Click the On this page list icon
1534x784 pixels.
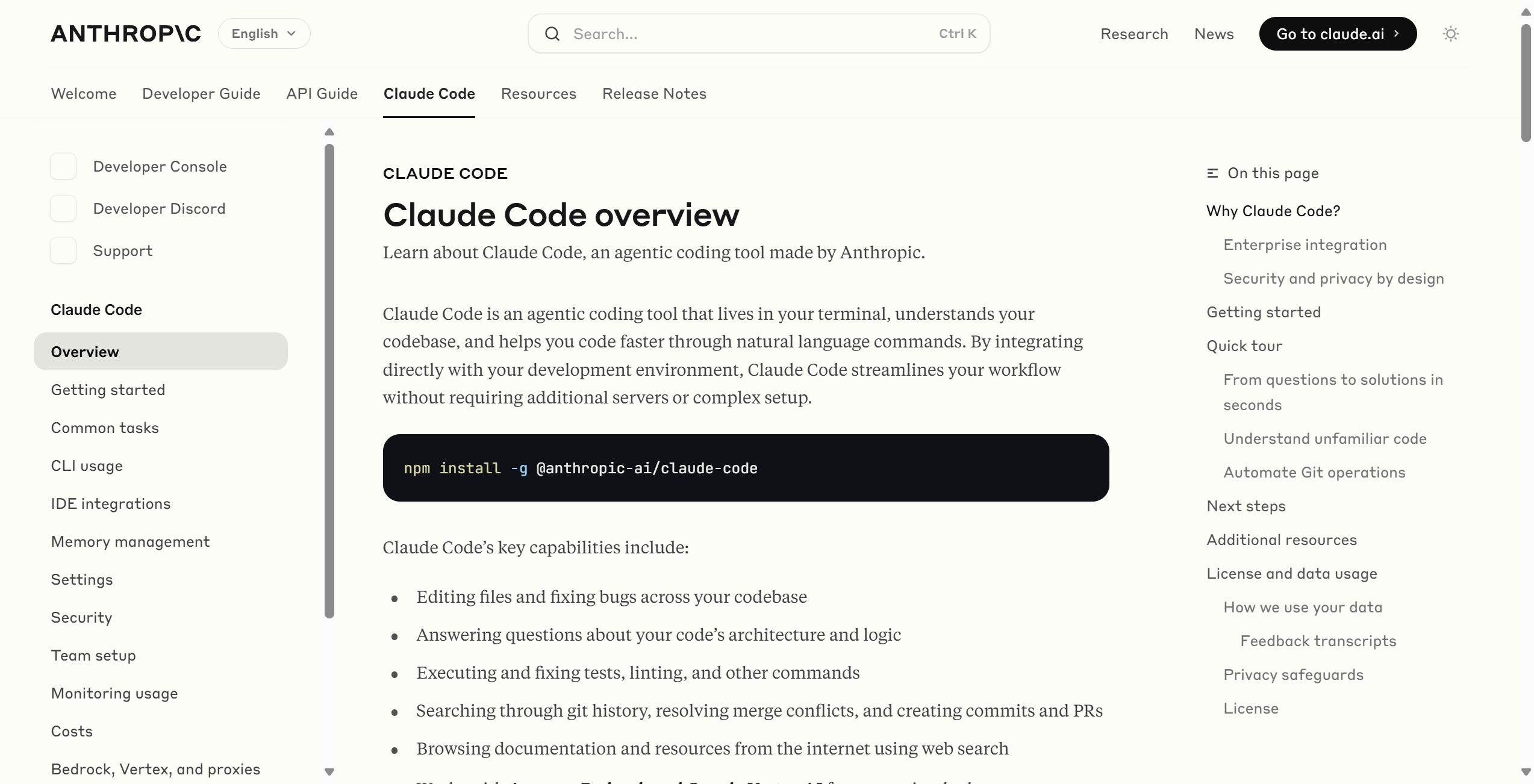point(1212,173)
